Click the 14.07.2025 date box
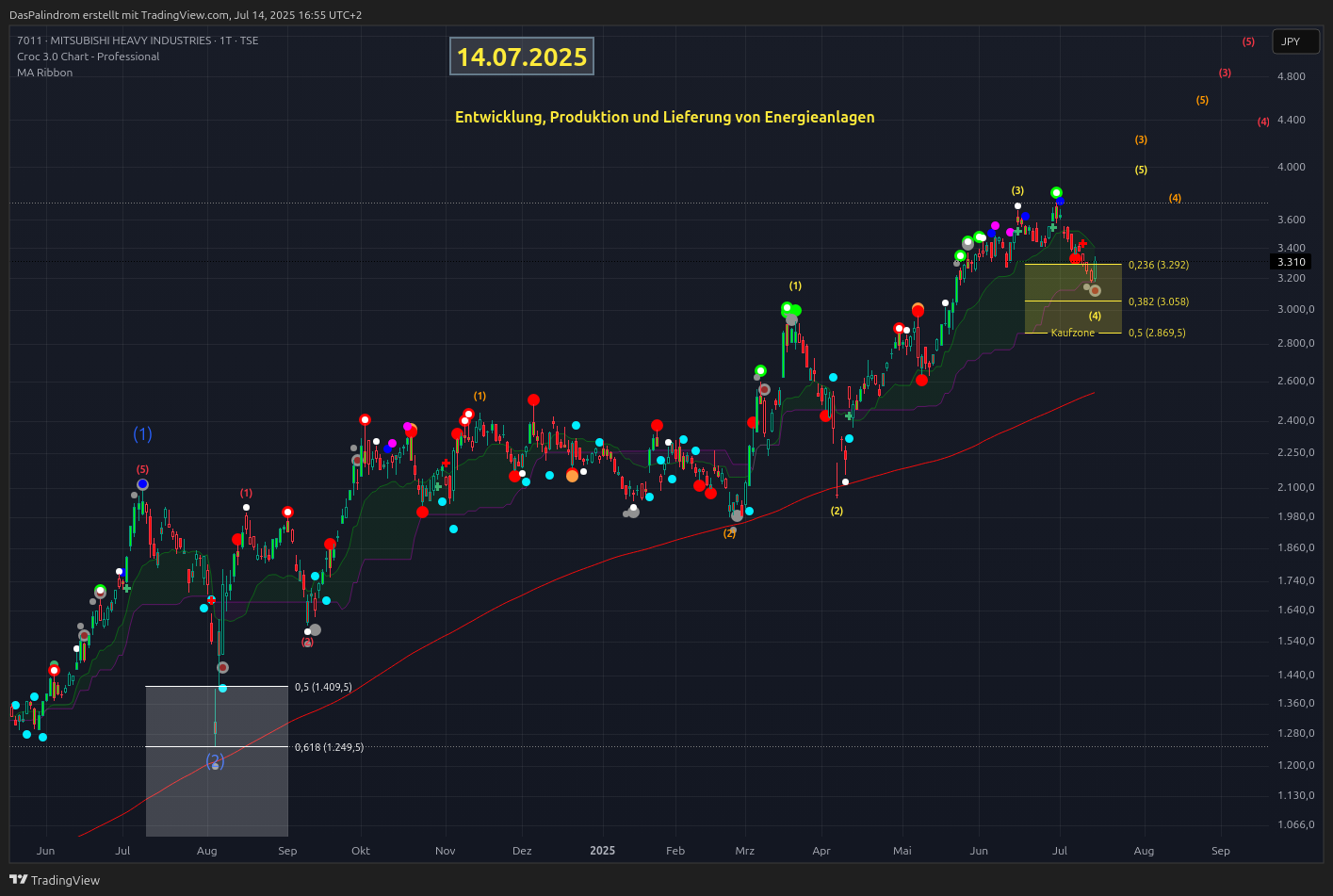The width and height of the screenshot is (1333, 896). [522, 57]
